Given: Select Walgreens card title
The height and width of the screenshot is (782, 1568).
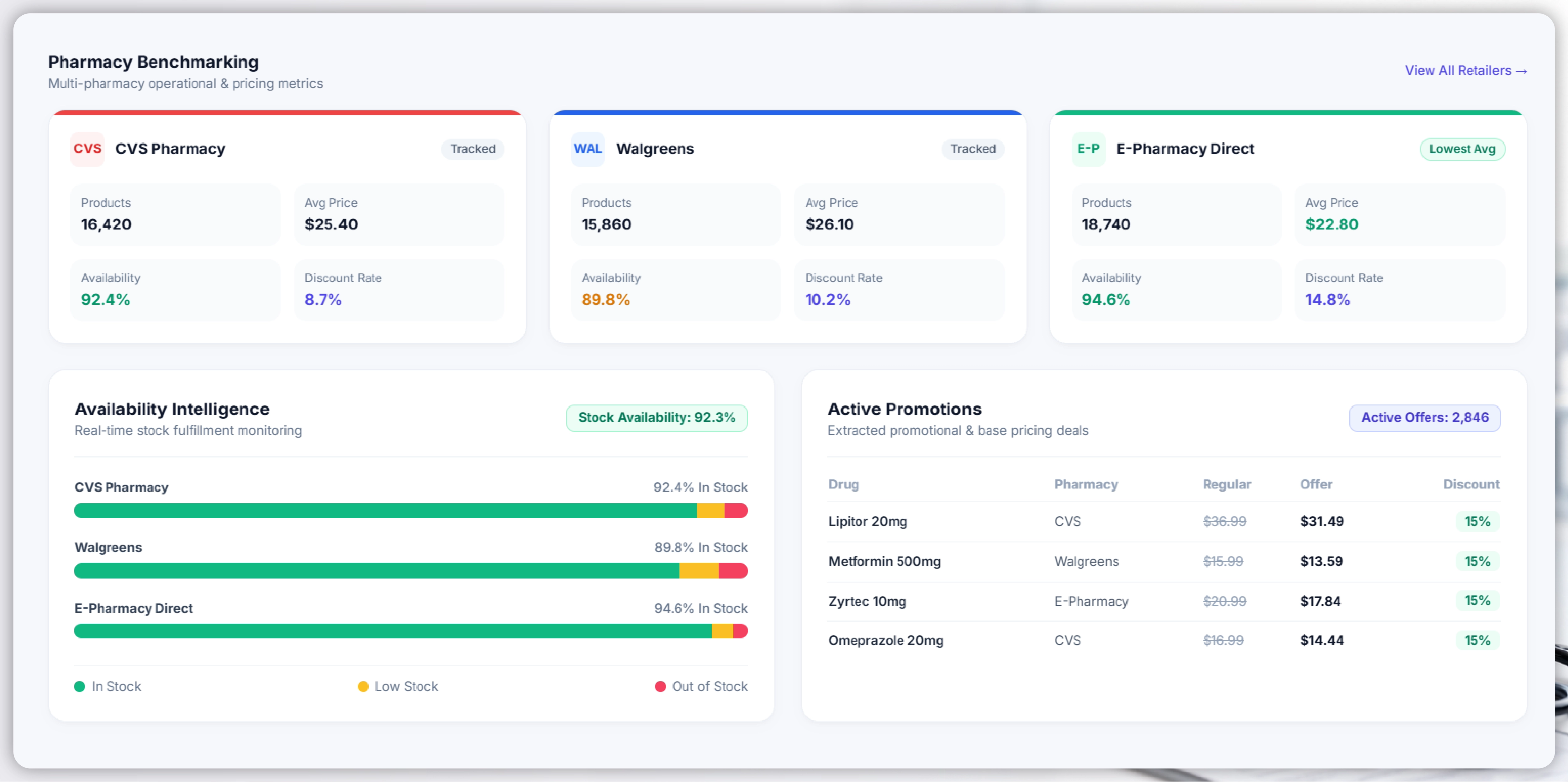Looking at the screenshot, I should [x=655, y=149].
